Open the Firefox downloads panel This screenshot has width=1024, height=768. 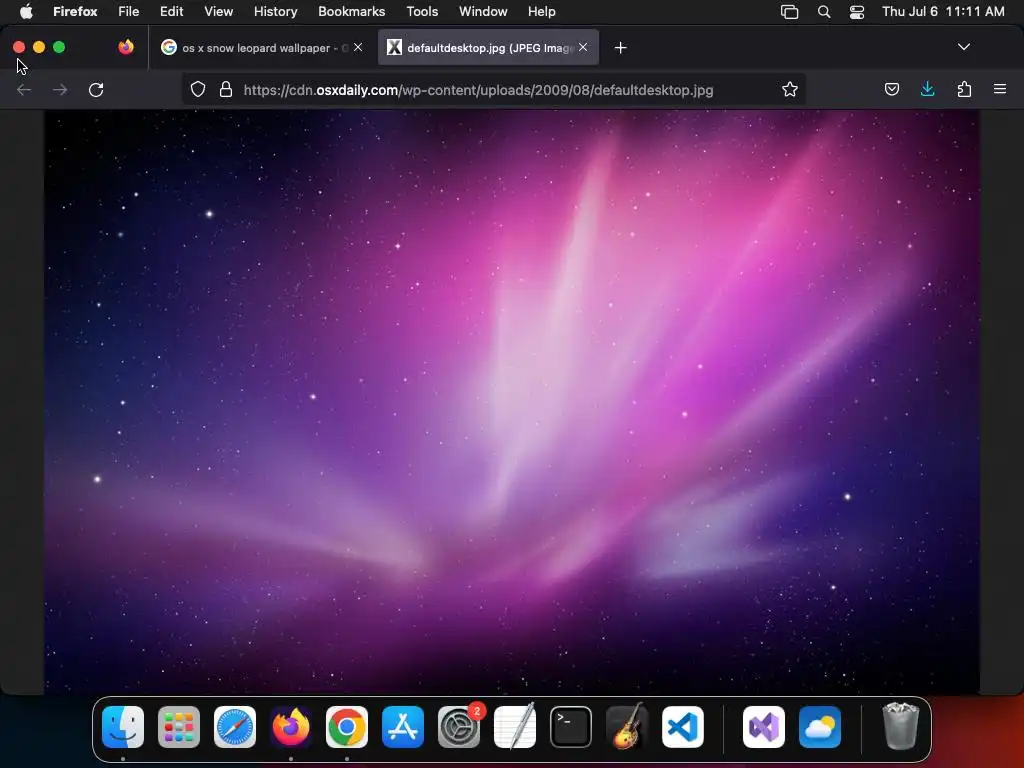tap(927, 89)
